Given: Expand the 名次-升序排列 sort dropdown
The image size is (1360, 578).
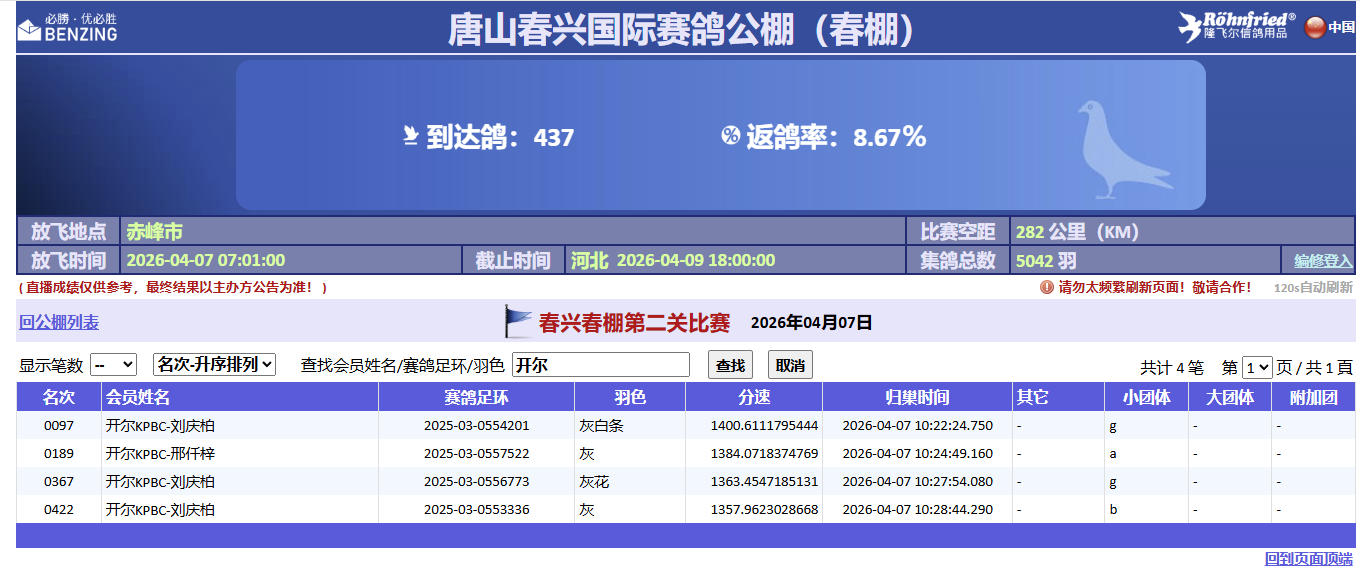Looking at the screenshot, I should point(214,365).
